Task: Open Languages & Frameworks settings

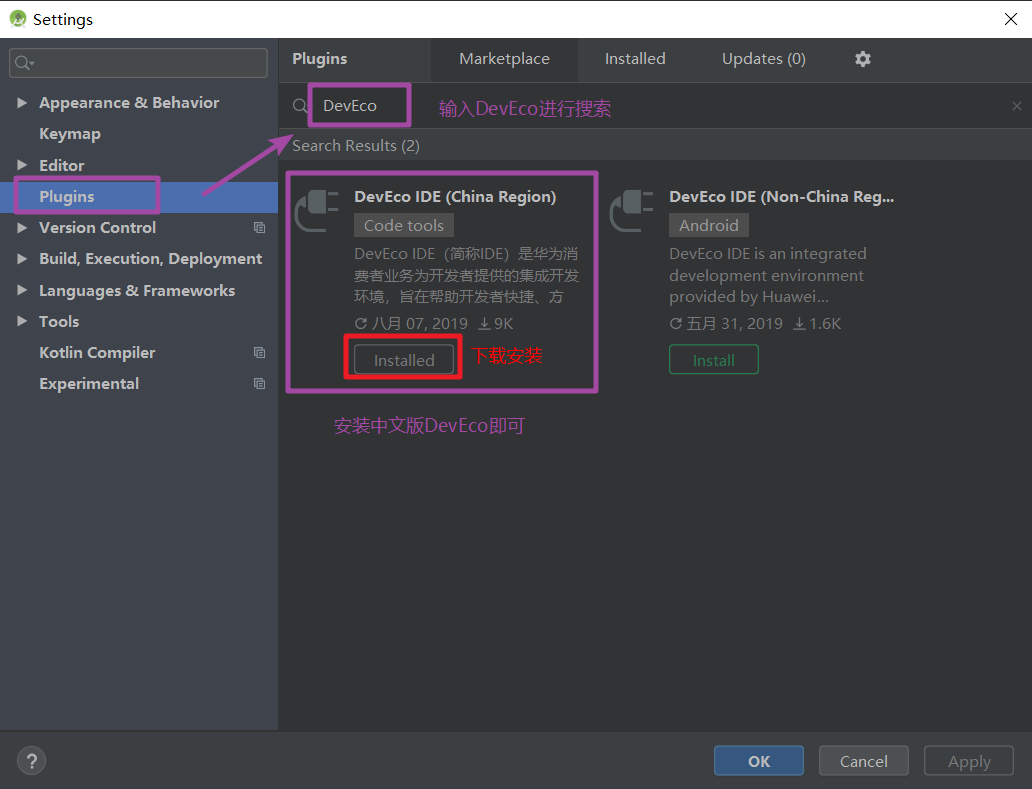Action: [137, 290]
